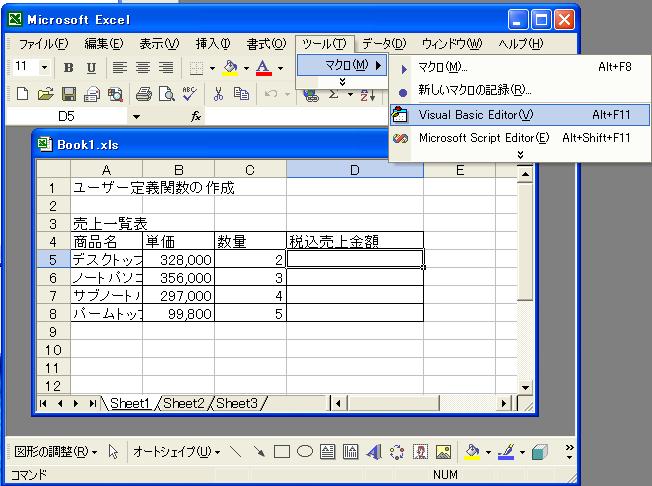
Task: Choose 新しいマクロの記録(R)... entry
Action: tap(520, 90)
